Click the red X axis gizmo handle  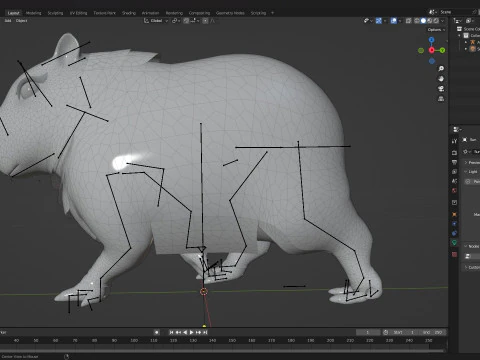click(x=432, y=50)
